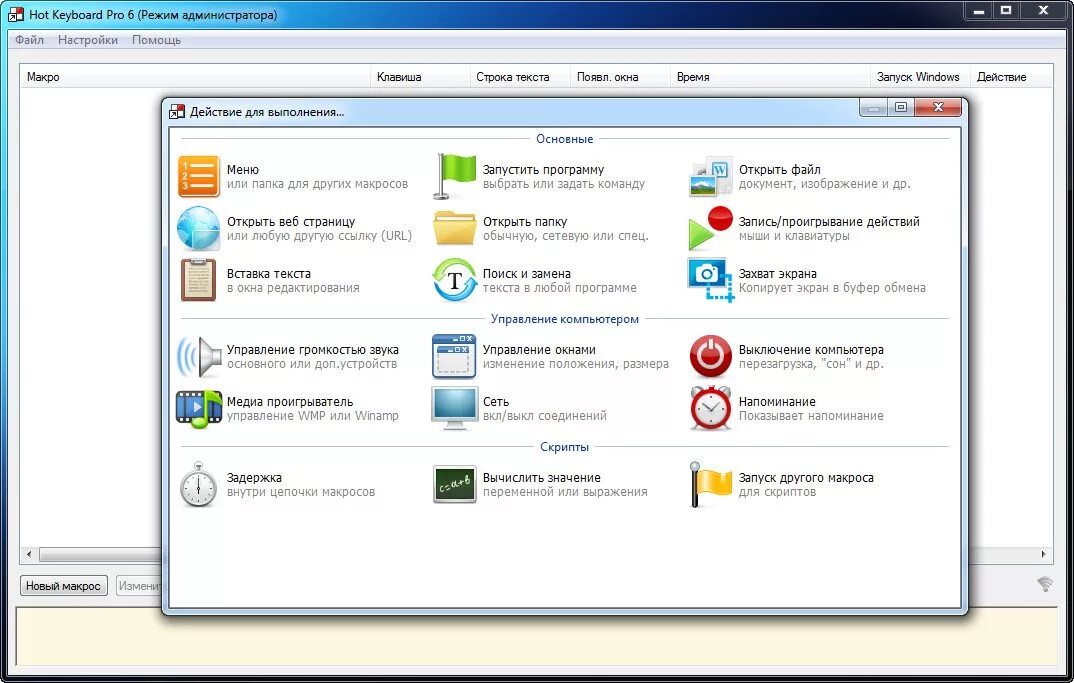The image size is (1074, 683).
Task: Click the Open file document icon
Action: (710, 177)
